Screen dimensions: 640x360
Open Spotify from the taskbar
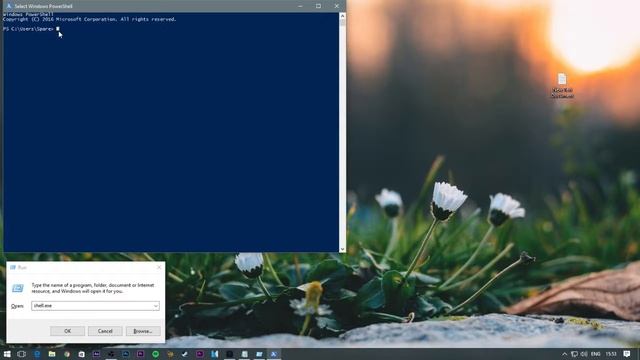156,354
